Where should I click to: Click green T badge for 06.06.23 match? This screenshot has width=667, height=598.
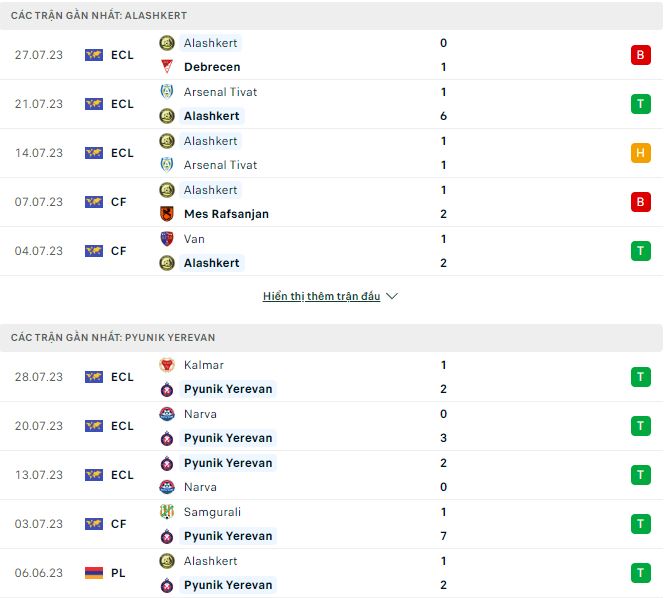pos(640,573)
